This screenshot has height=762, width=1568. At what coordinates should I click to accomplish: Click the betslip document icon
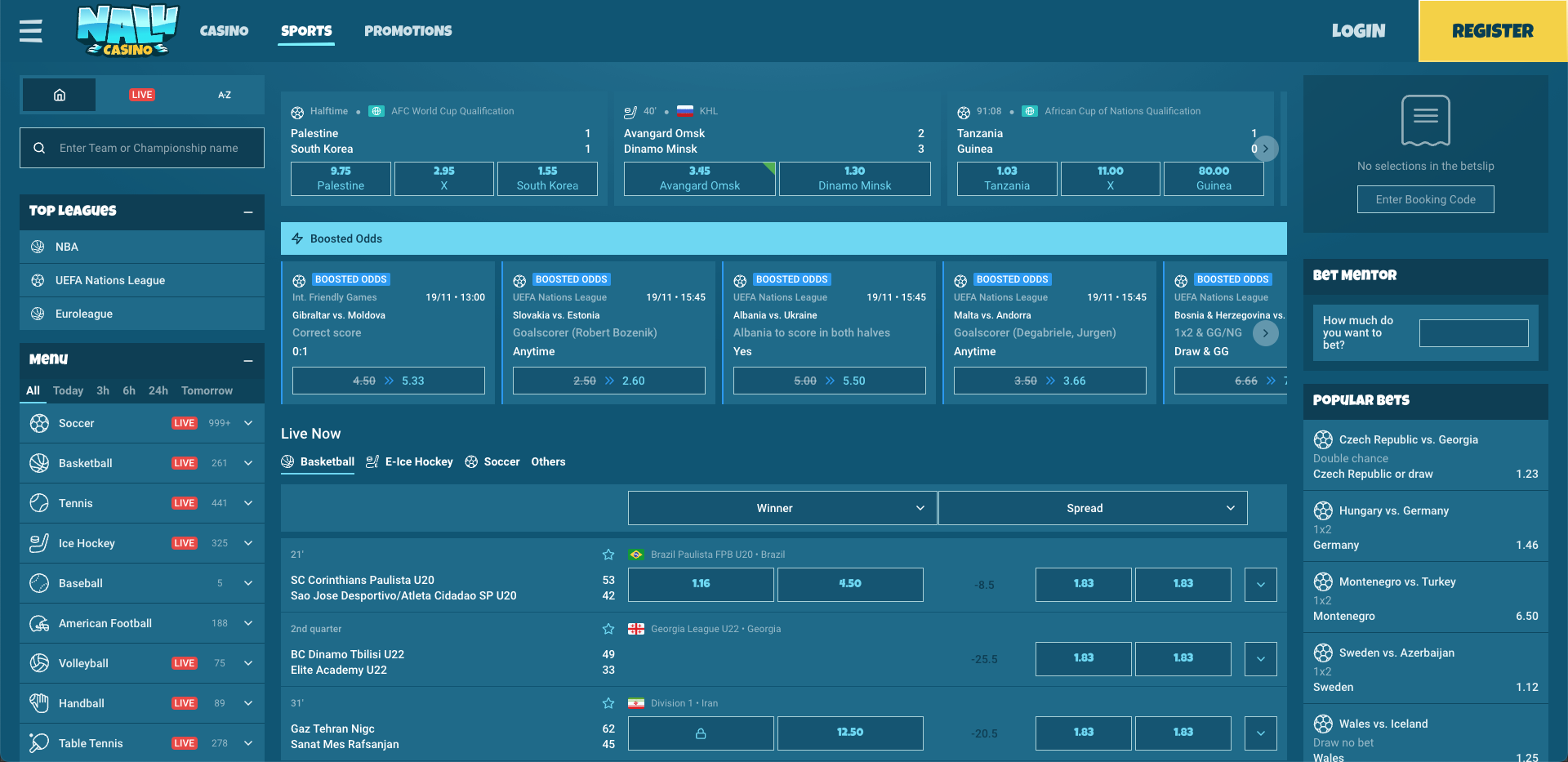point(1425,120)
